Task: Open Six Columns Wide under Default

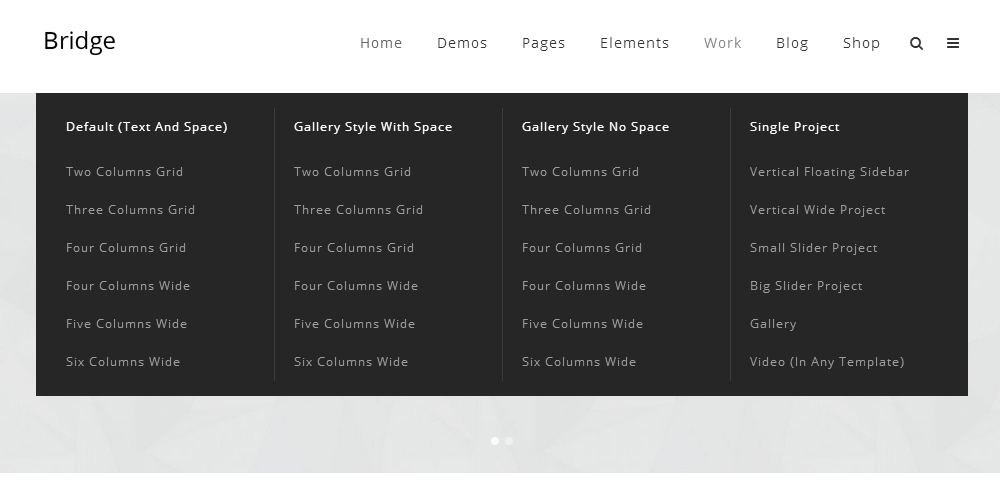Action: click(x=123, y=362)
